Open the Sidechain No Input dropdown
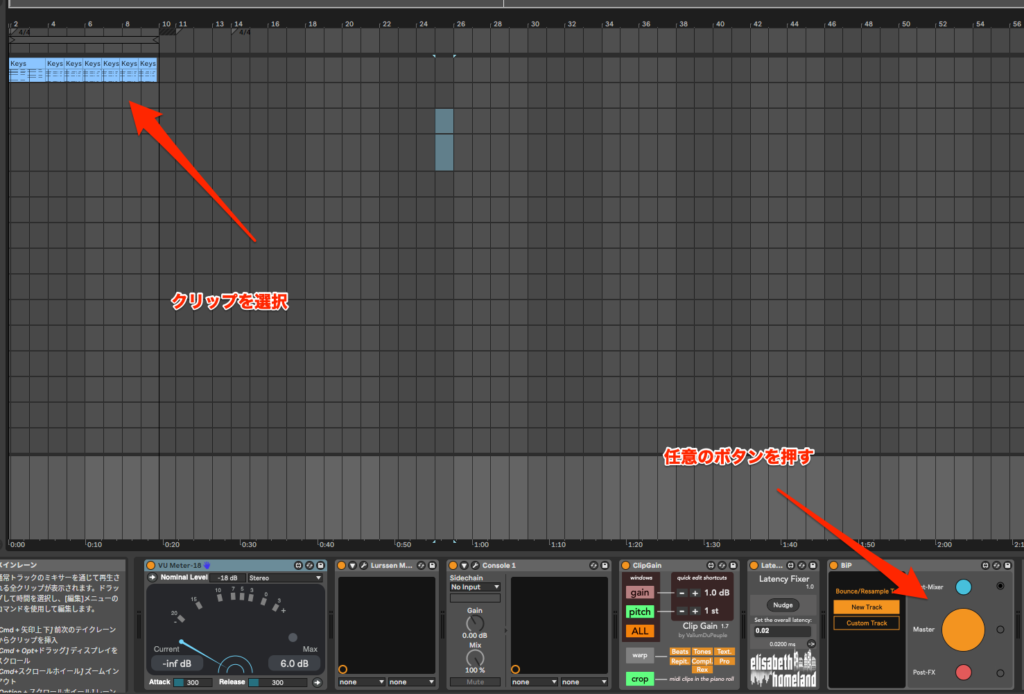This screenshot has width=1024, height=694. 475,587
